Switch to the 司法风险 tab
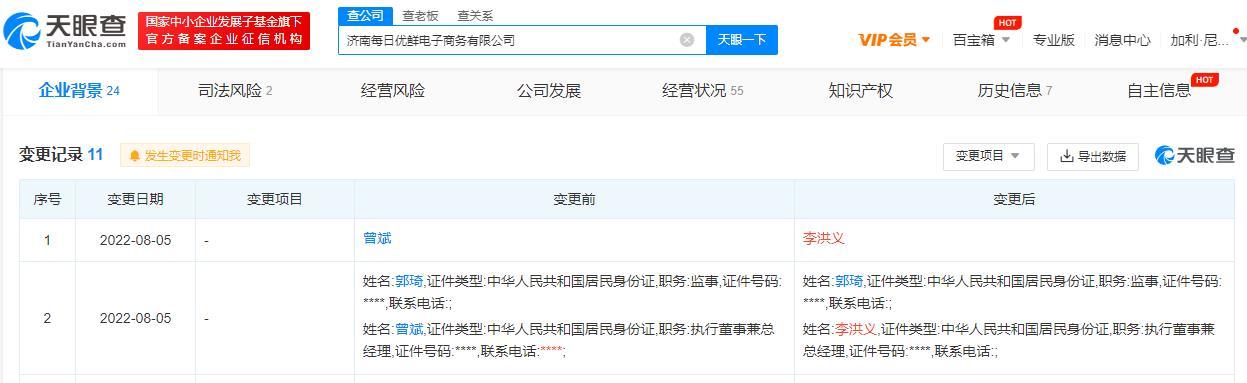This screenshot has height=383, width=1247. point(235,91)
